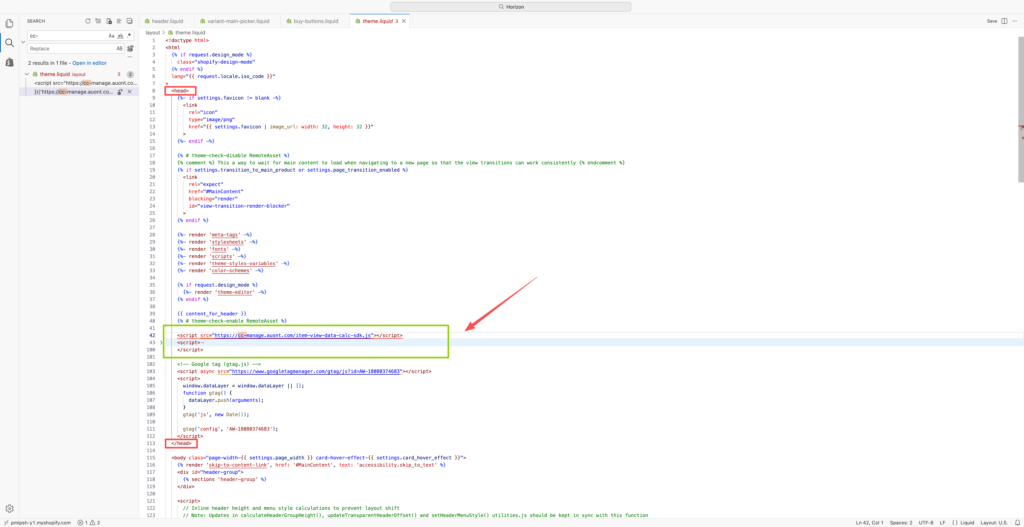Click "gtag('config', 'AW-18008374683');" on line 111

[231, 428]
